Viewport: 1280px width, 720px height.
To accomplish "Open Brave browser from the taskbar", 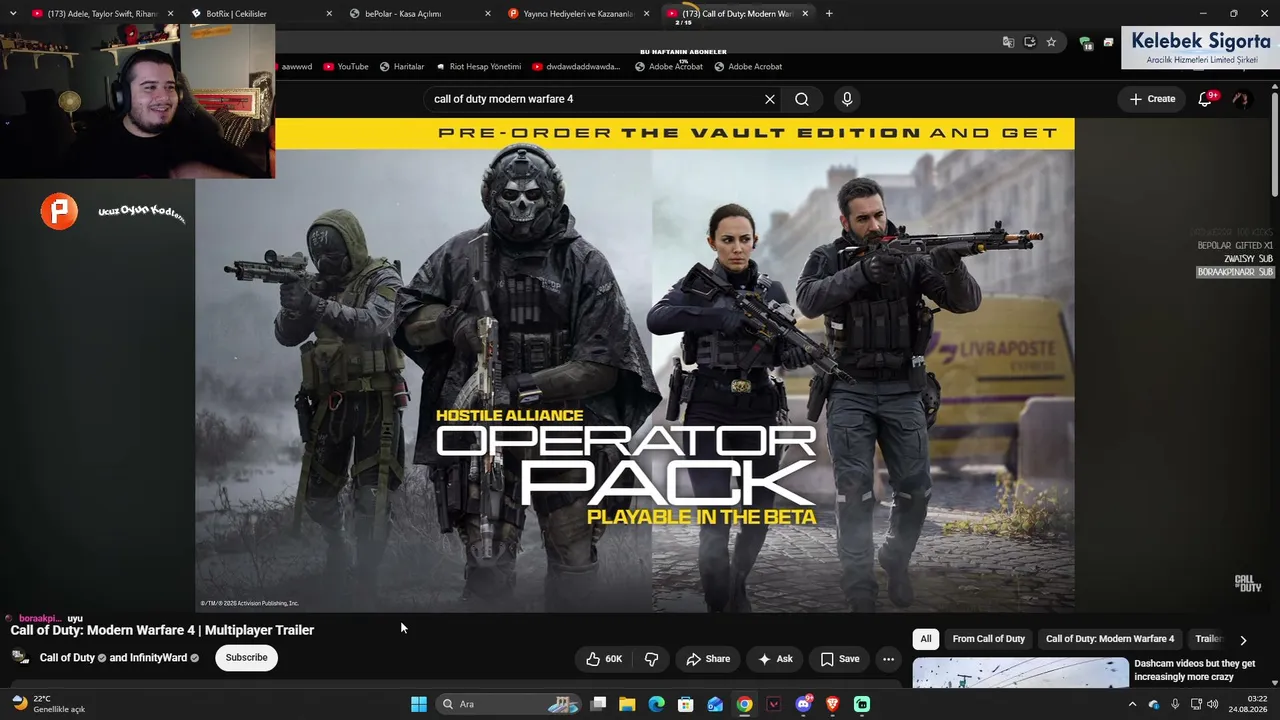I will (x=833, y=704).
